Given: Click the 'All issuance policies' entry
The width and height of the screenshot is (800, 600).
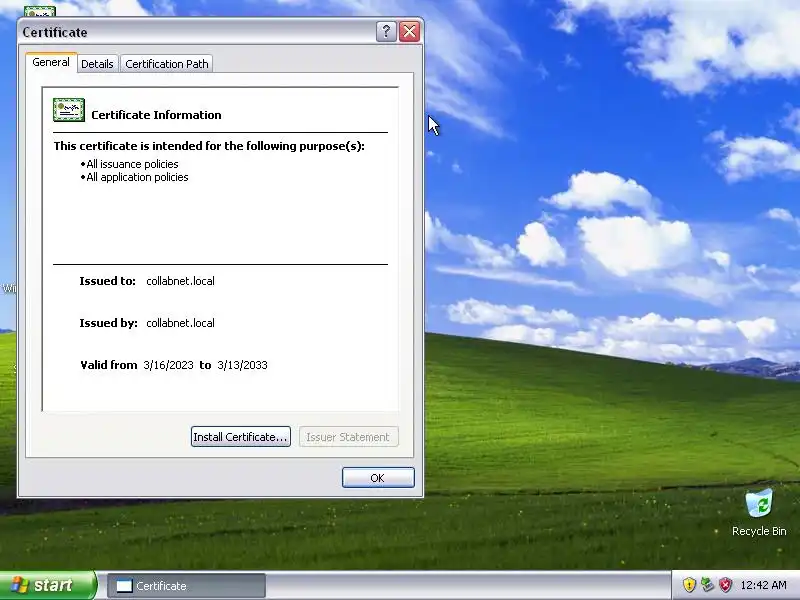Looking at the screenshot, I should [x=132, y=164].
